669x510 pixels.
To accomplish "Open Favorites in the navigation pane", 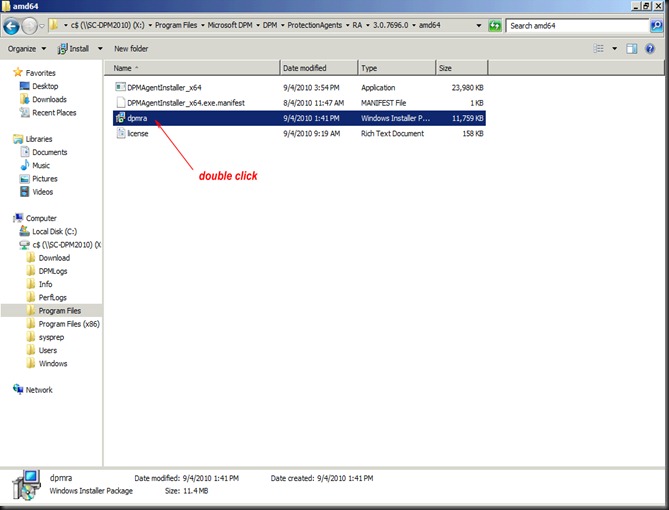I will pyautogui.click(x=40, y=73).
